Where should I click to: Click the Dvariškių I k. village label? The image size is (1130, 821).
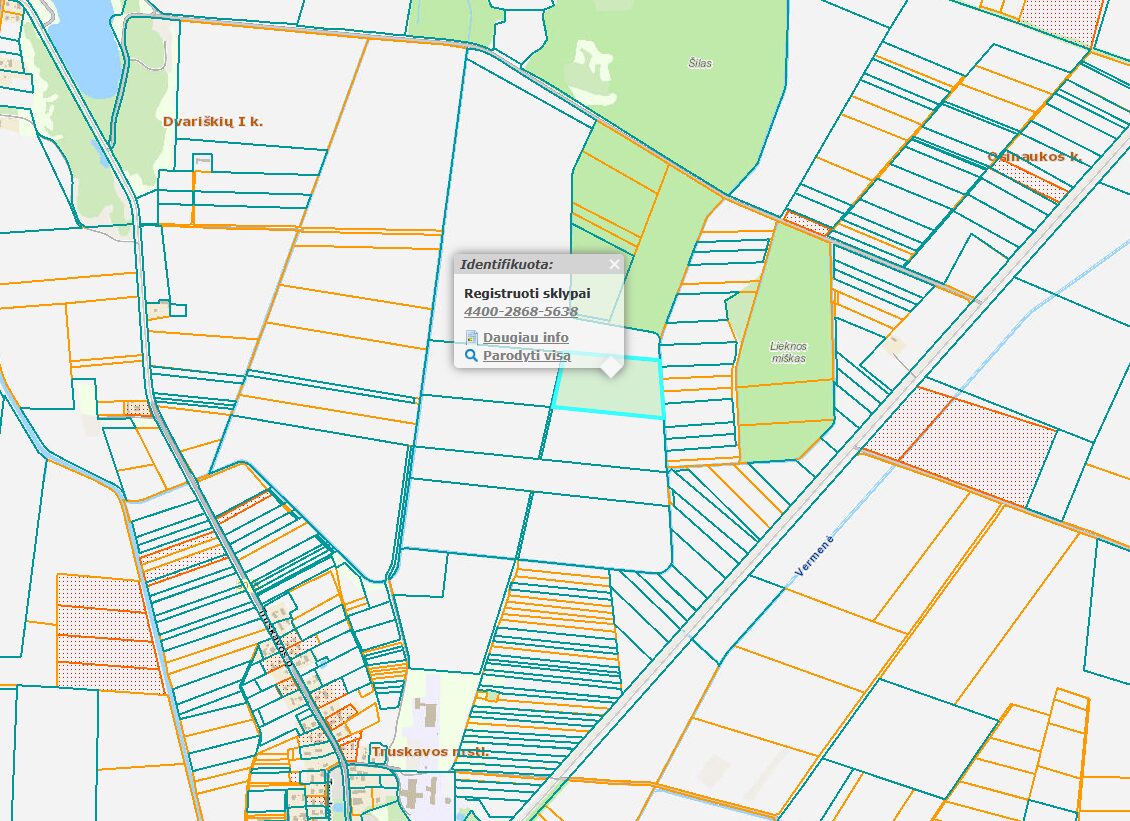pos(213,121)
